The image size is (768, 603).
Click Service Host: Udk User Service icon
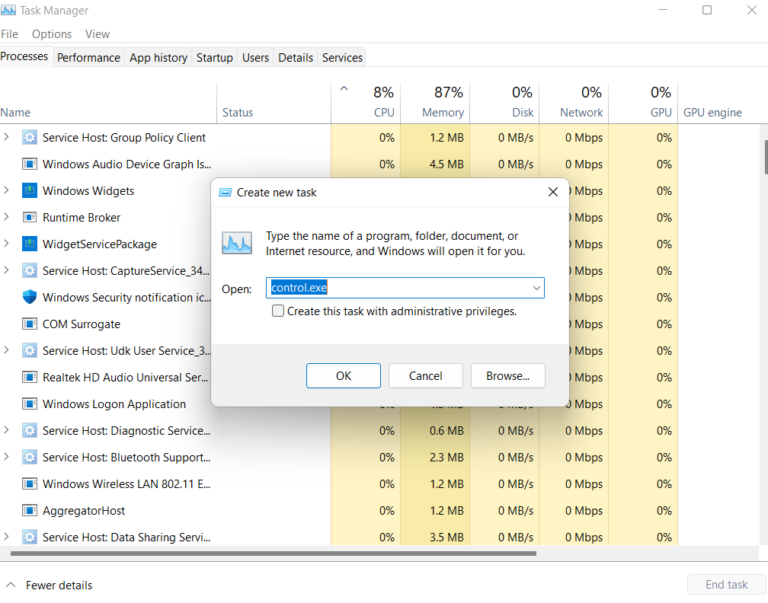coord(29,350)
